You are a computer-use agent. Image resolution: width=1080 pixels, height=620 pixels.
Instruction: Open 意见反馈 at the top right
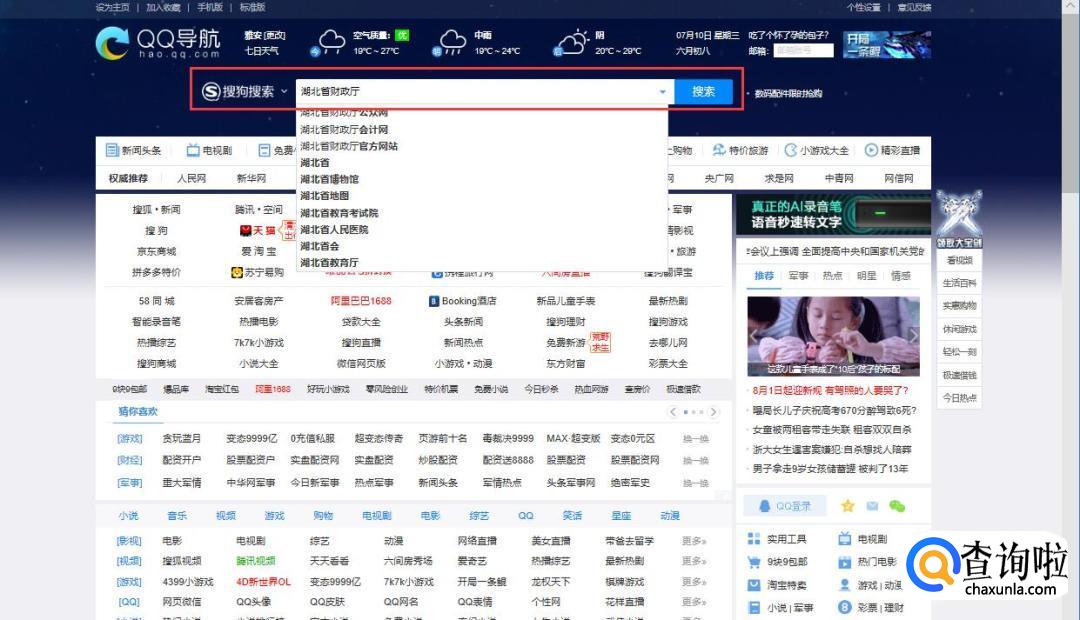(914, 7)
